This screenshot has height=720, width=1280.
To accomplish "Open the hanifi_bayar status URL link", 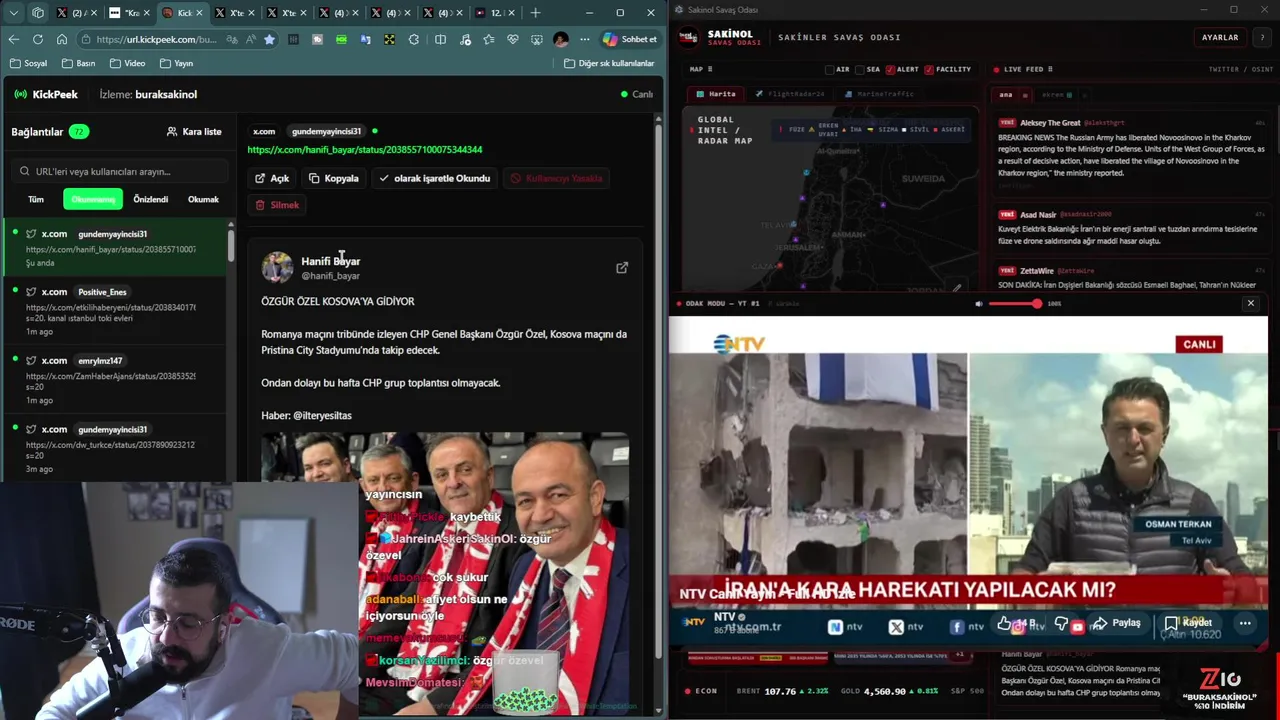I will 365,149.
